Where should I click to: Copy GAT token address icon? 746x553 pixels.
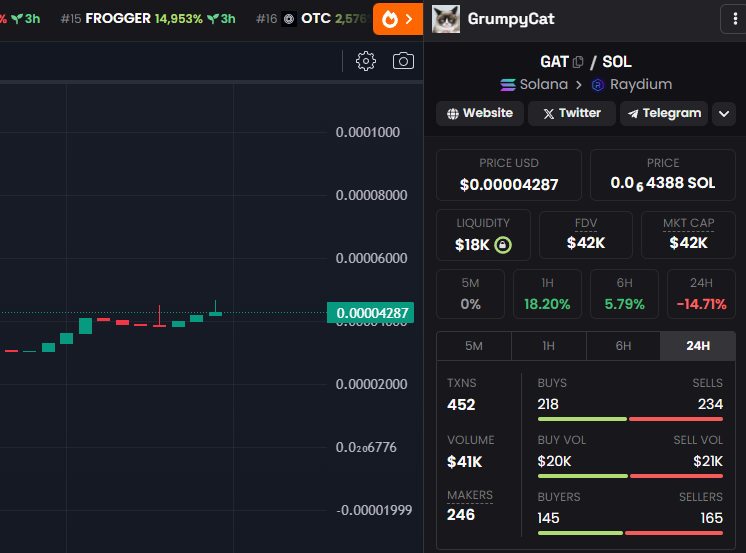pos(578,62)
